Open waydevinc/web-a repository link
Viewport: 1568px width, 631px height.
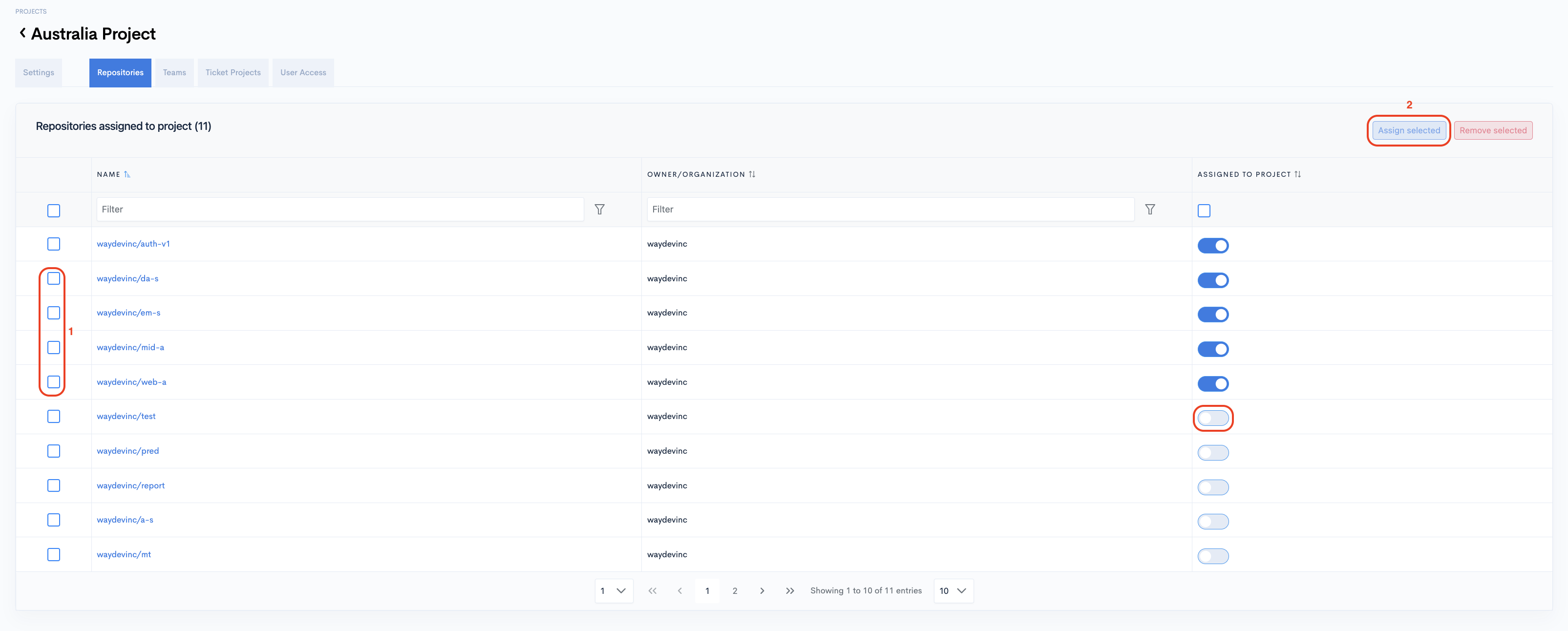pyautogui.click(x=131, y=382)
